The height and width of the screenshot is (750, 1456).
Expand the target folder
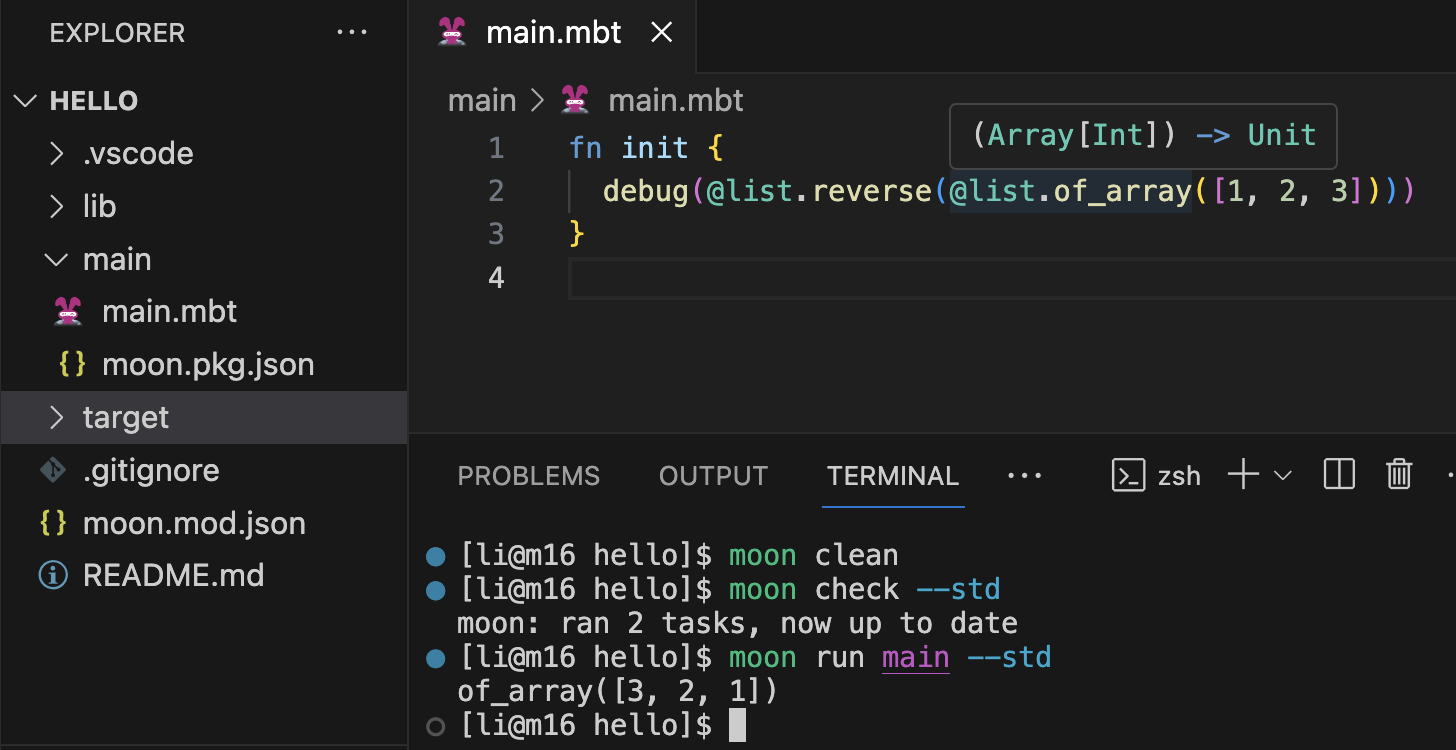pyautogui.click(x=125, y=418)
